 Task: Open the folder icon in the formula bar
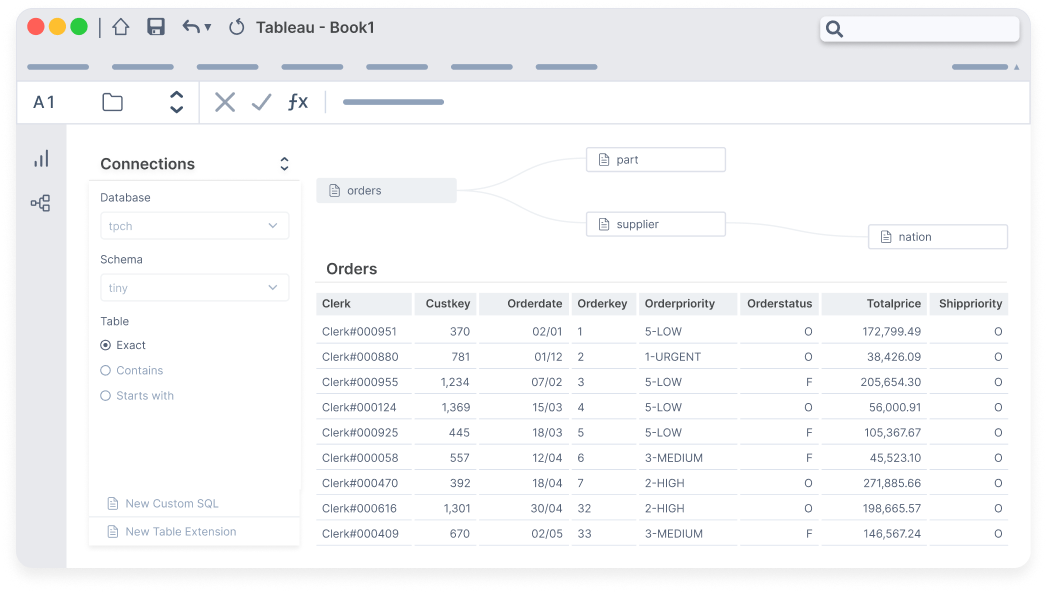(x=111, y=101)
